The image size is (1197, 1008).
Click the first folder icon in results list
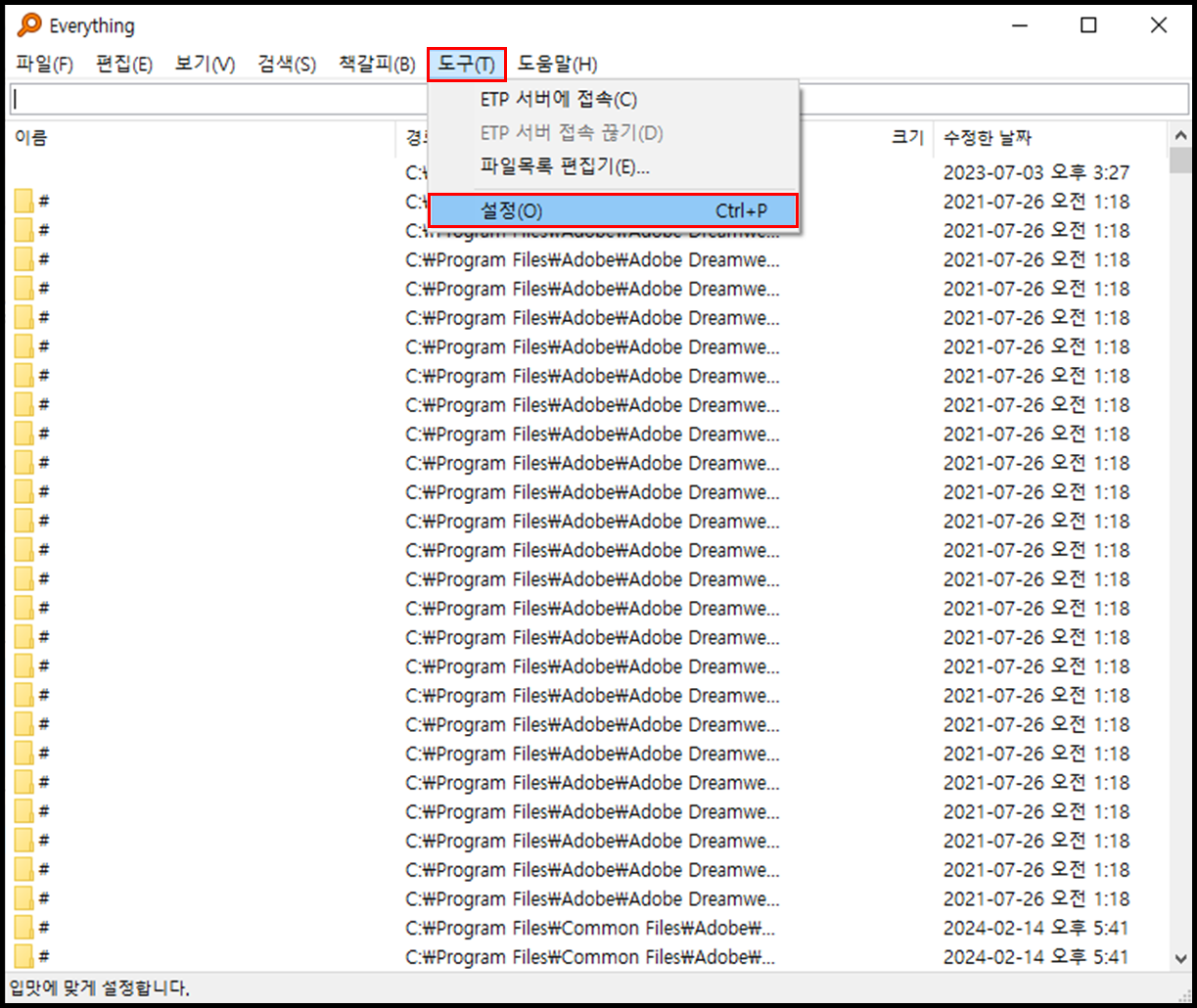point(22,200)
